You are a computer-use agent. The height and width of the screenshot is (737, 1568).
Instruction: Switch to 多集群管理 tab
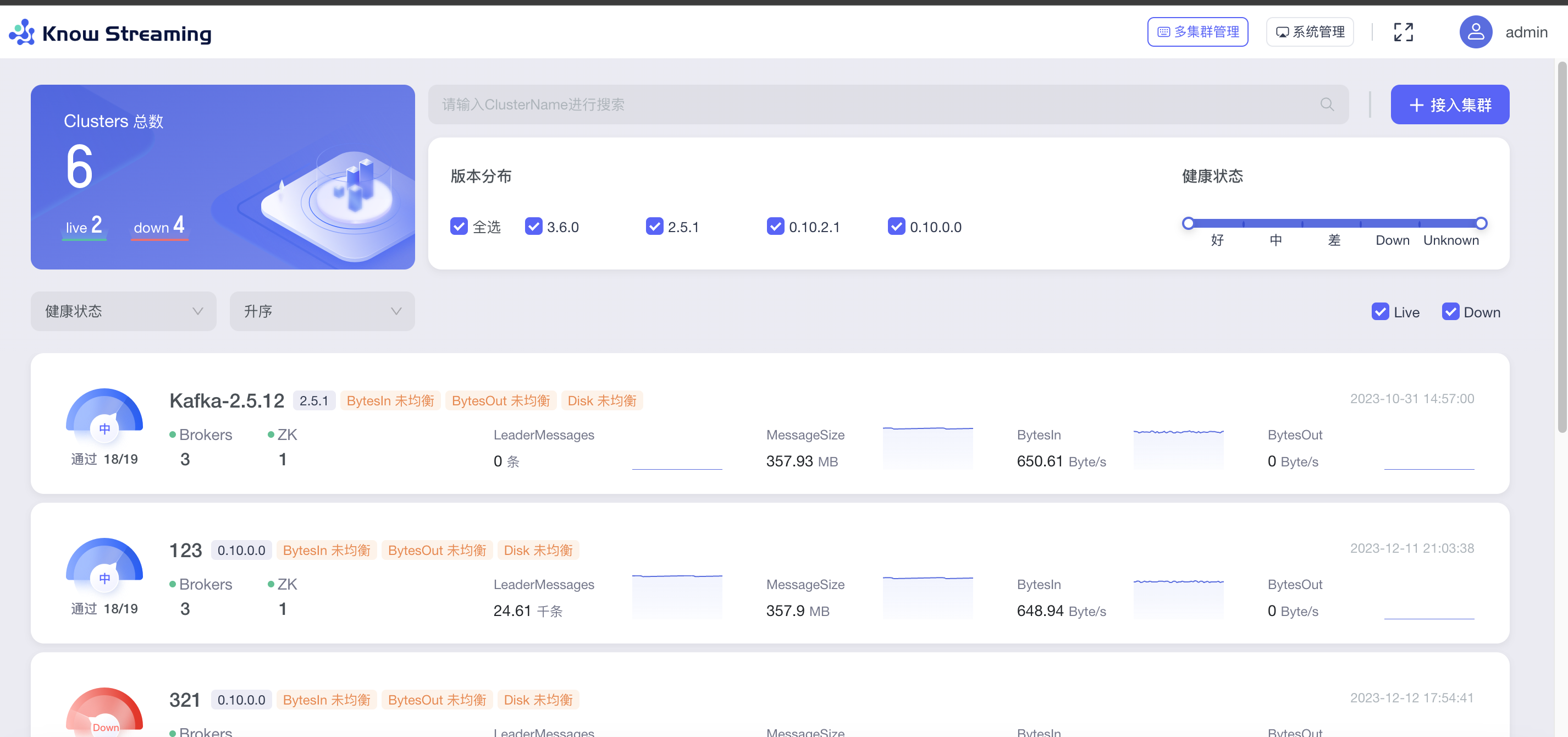tap(1197, 32)
